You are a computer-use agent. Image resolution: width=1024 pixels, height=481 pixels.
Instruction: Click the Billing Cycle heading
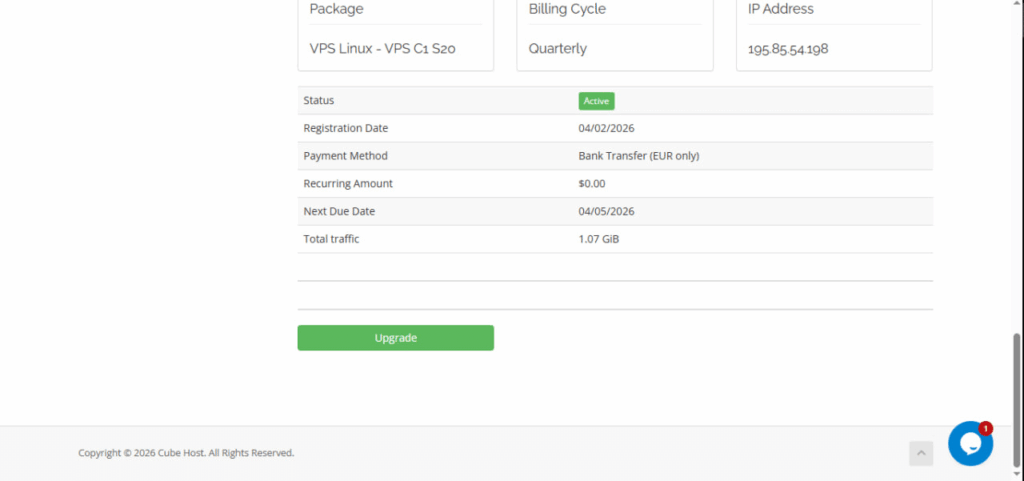click(x=567, y=9)
